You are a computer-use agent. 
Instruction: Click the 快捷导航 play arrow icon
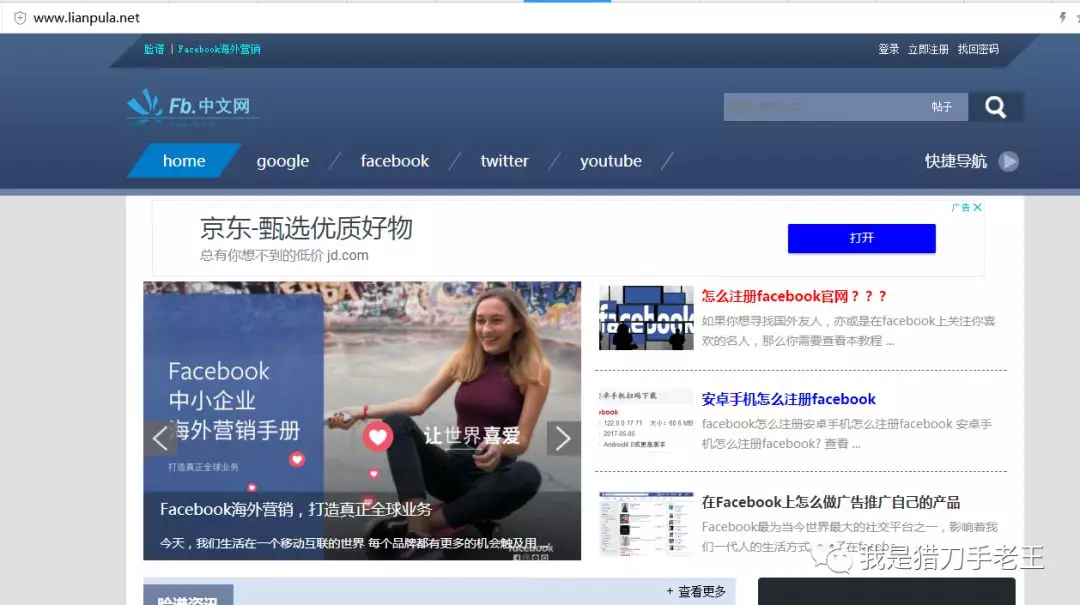[x=1008, y=161]
